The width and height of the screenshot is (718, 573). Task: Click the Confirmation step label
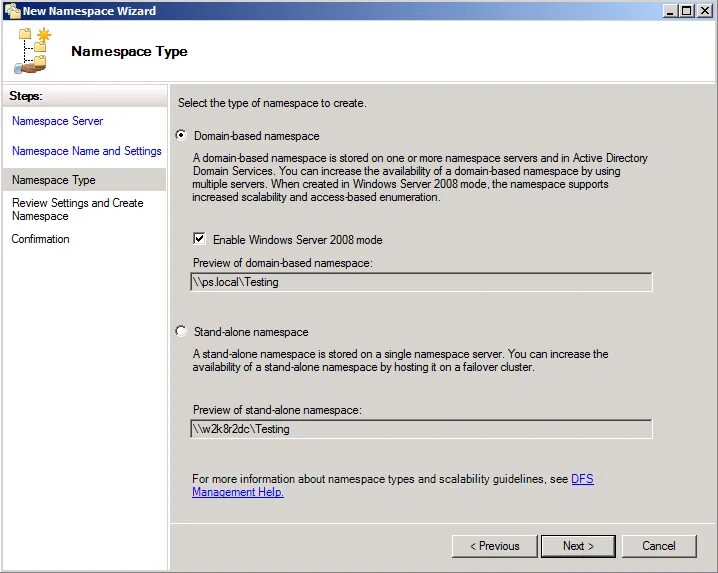(x=40, y=239)
